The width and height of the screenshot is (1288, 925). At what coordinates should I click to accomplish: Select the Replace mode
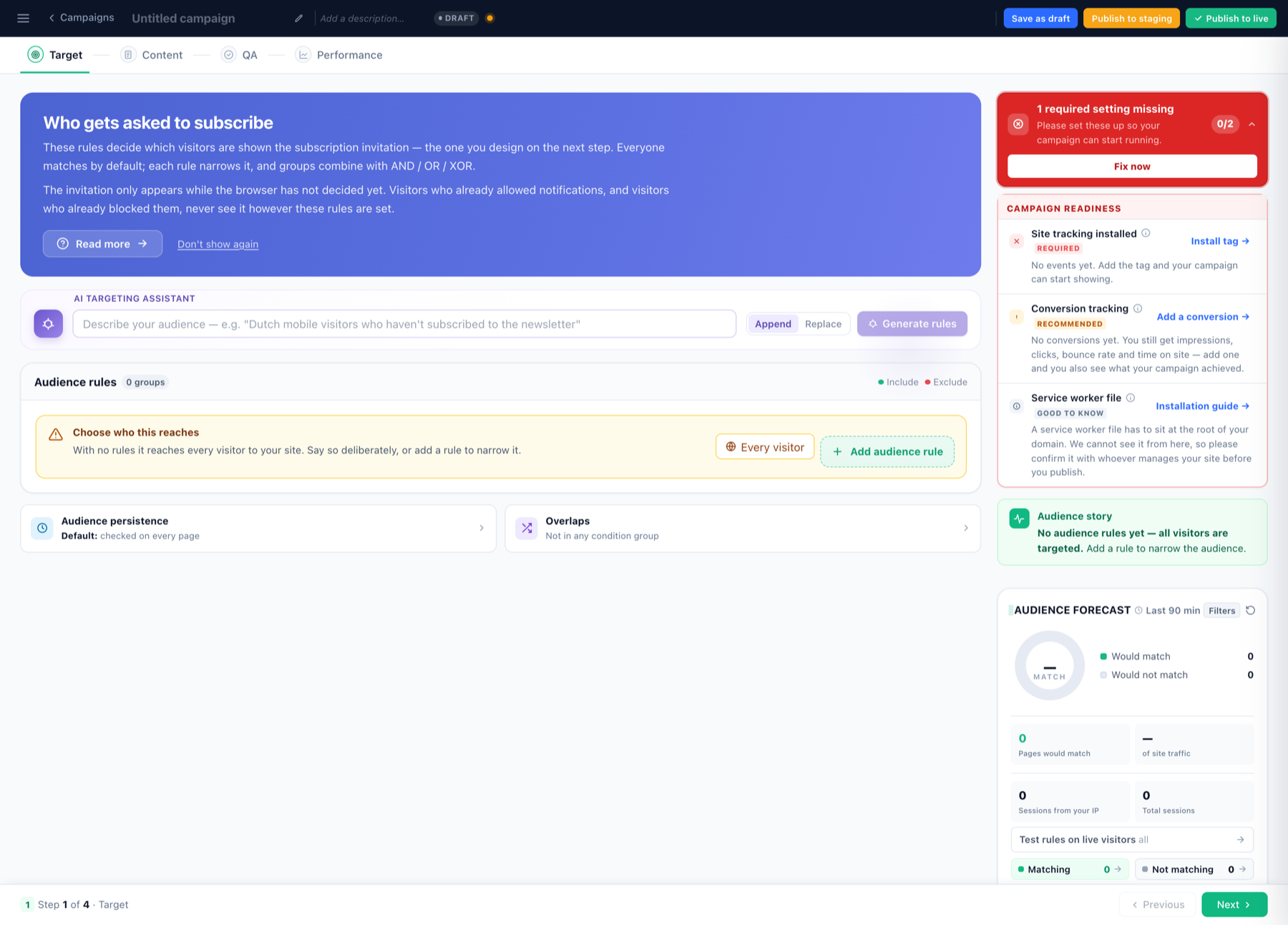coord(823,323)
